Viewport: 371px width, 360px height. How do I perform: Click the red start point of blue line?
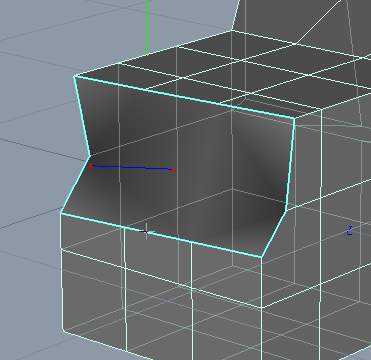[x=90, y=165]
